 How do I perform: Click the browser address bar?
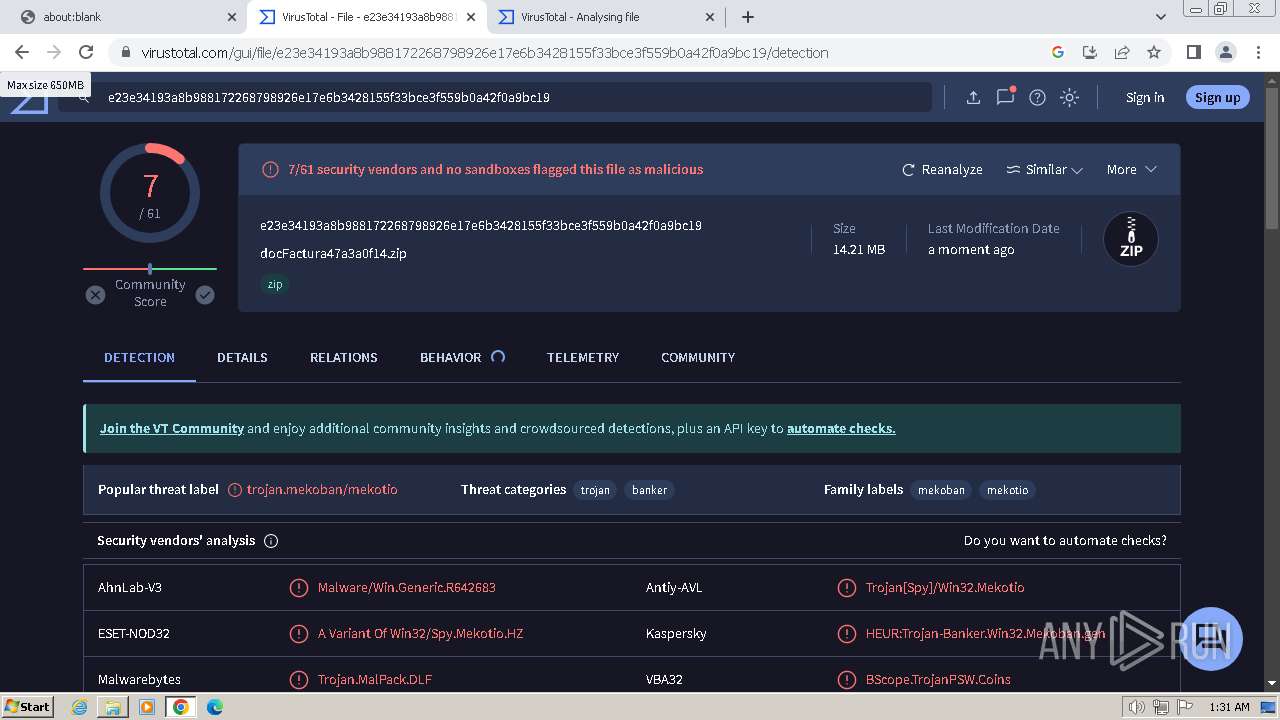coord(580,52)
